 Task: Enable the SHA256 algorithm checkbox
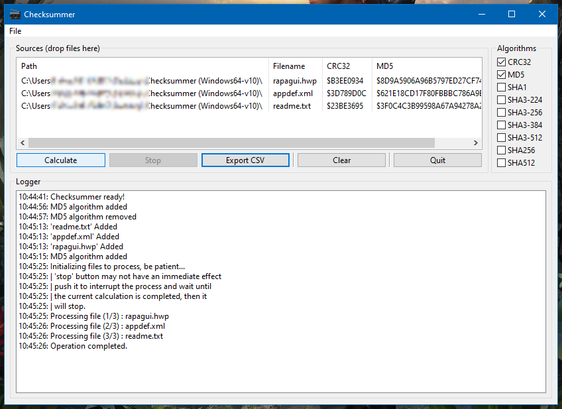coord(501,150)
